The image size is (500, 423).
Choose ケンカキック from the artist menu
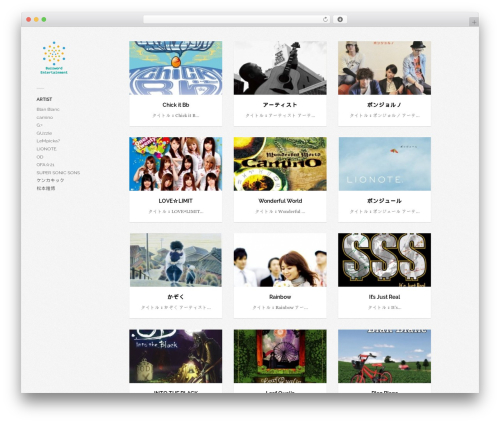[50, 180]
